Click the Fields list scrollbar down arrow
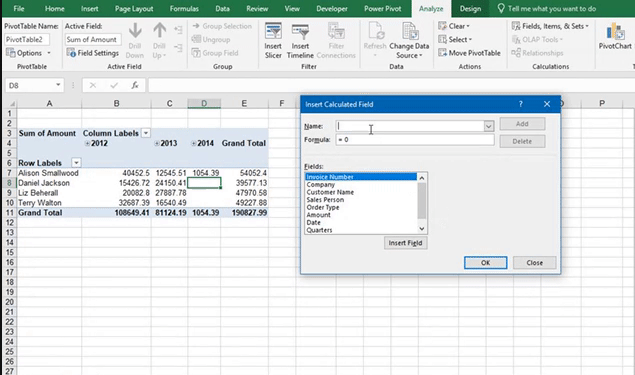Viewport: 635px width, 375px height. 422,229
